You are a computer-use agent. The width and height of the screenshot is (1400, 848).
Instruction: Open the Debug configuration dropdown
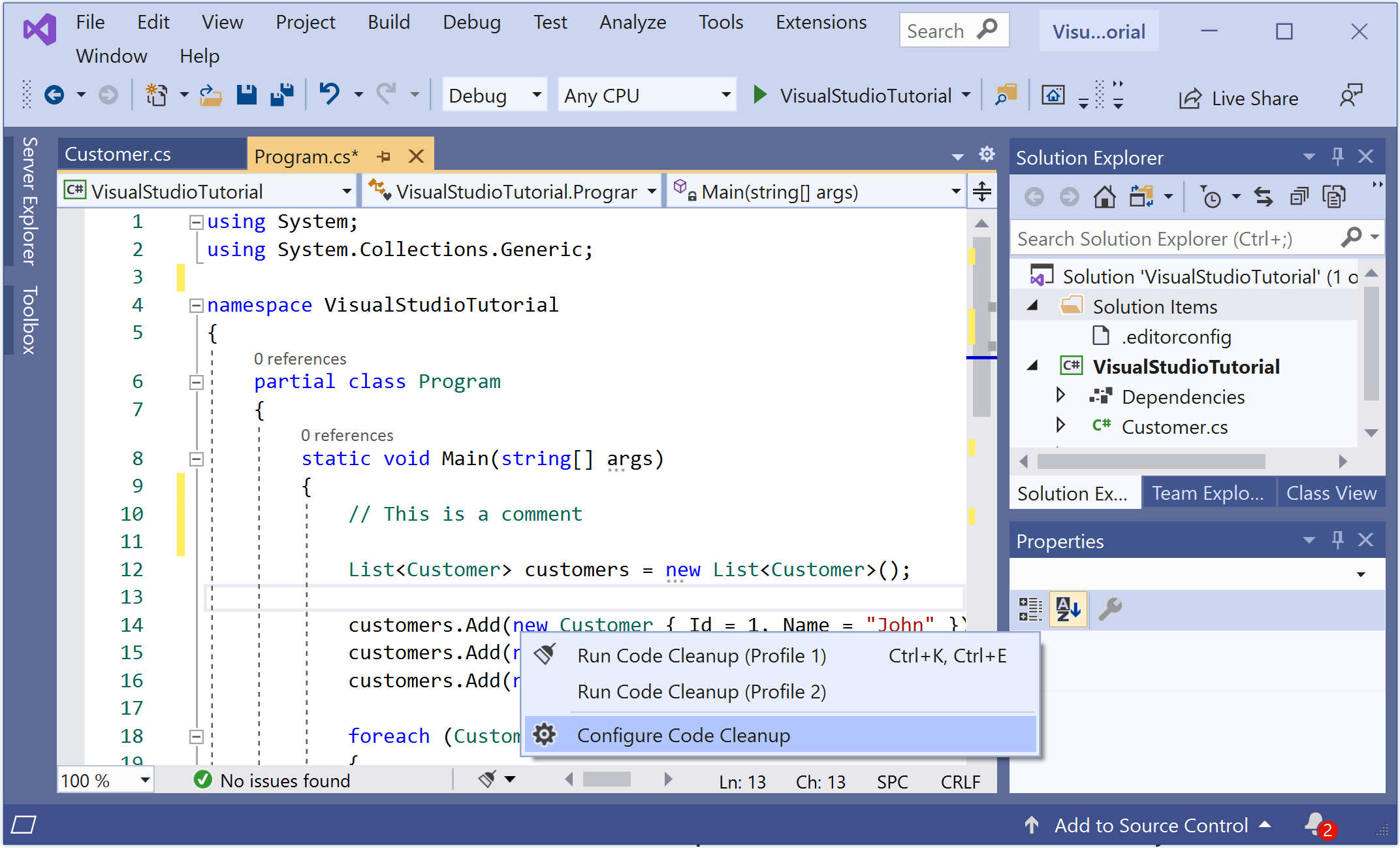495,95
